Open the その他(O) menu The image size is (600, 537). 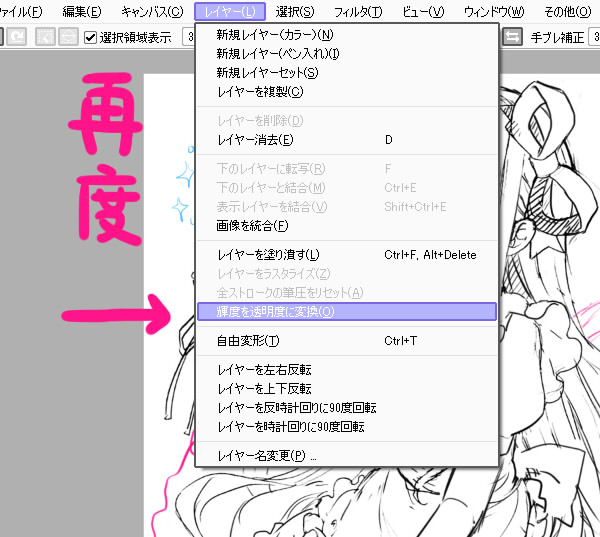tap(568, 12)
